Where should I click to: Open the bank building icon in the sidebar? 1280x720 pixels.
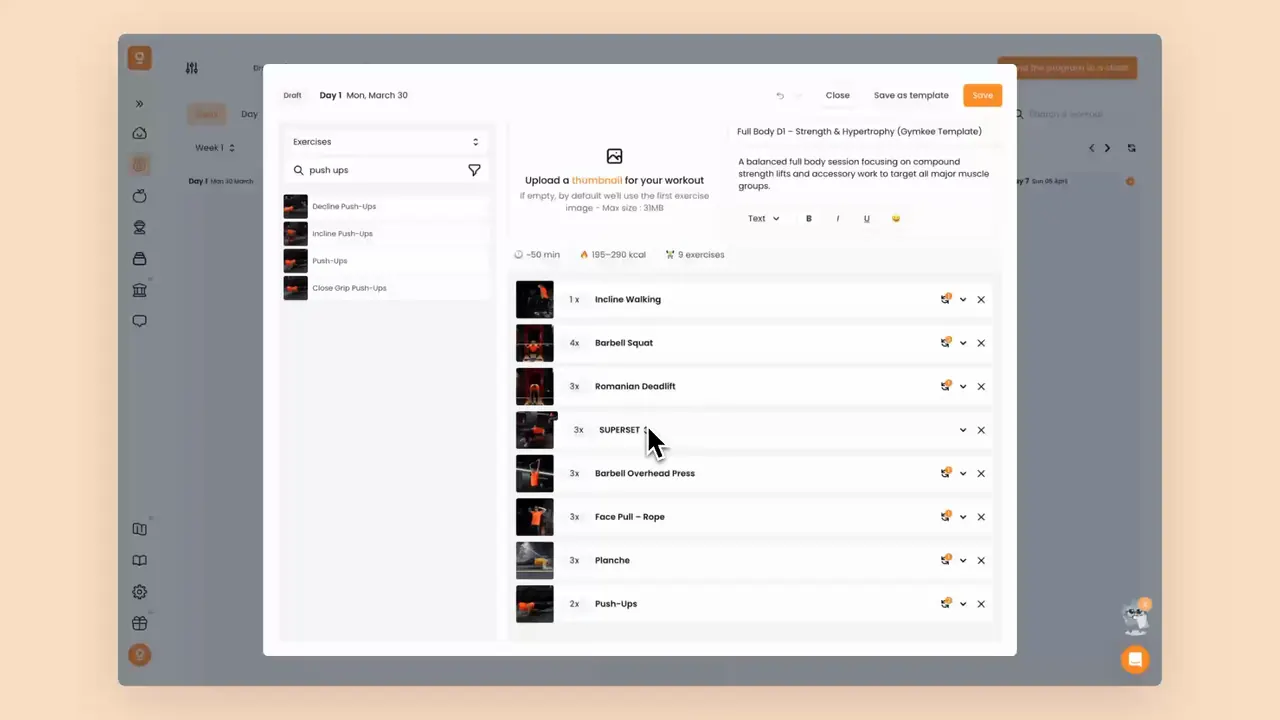[x=140, y=290]
